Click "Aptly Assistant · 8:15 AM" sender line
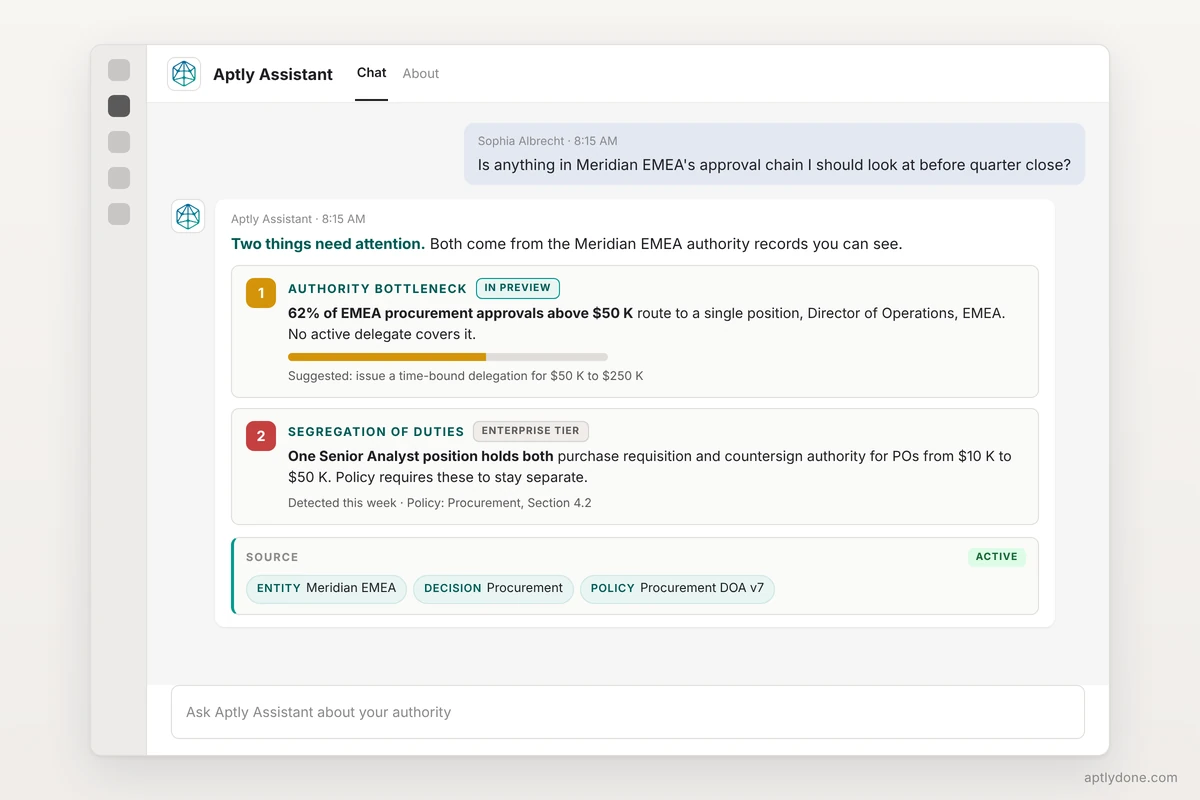Screen dimensions: 1200x800 click(x=298, y=219)
